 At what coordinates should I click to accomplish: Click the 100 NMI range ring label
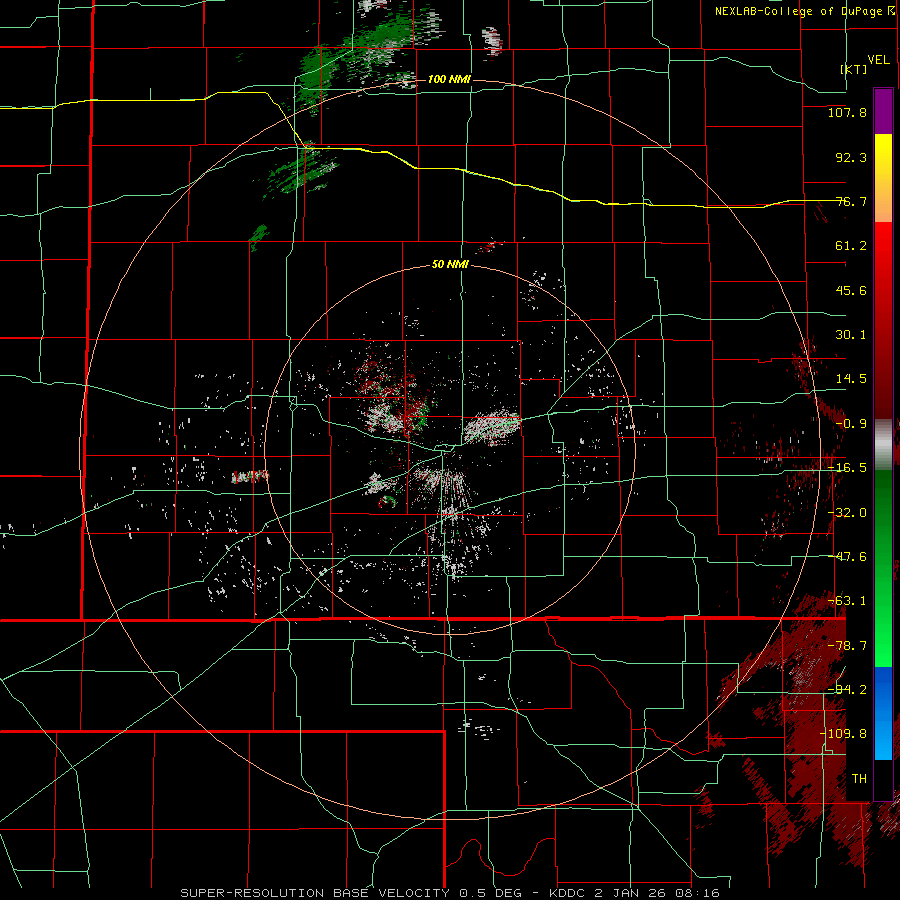449,79
